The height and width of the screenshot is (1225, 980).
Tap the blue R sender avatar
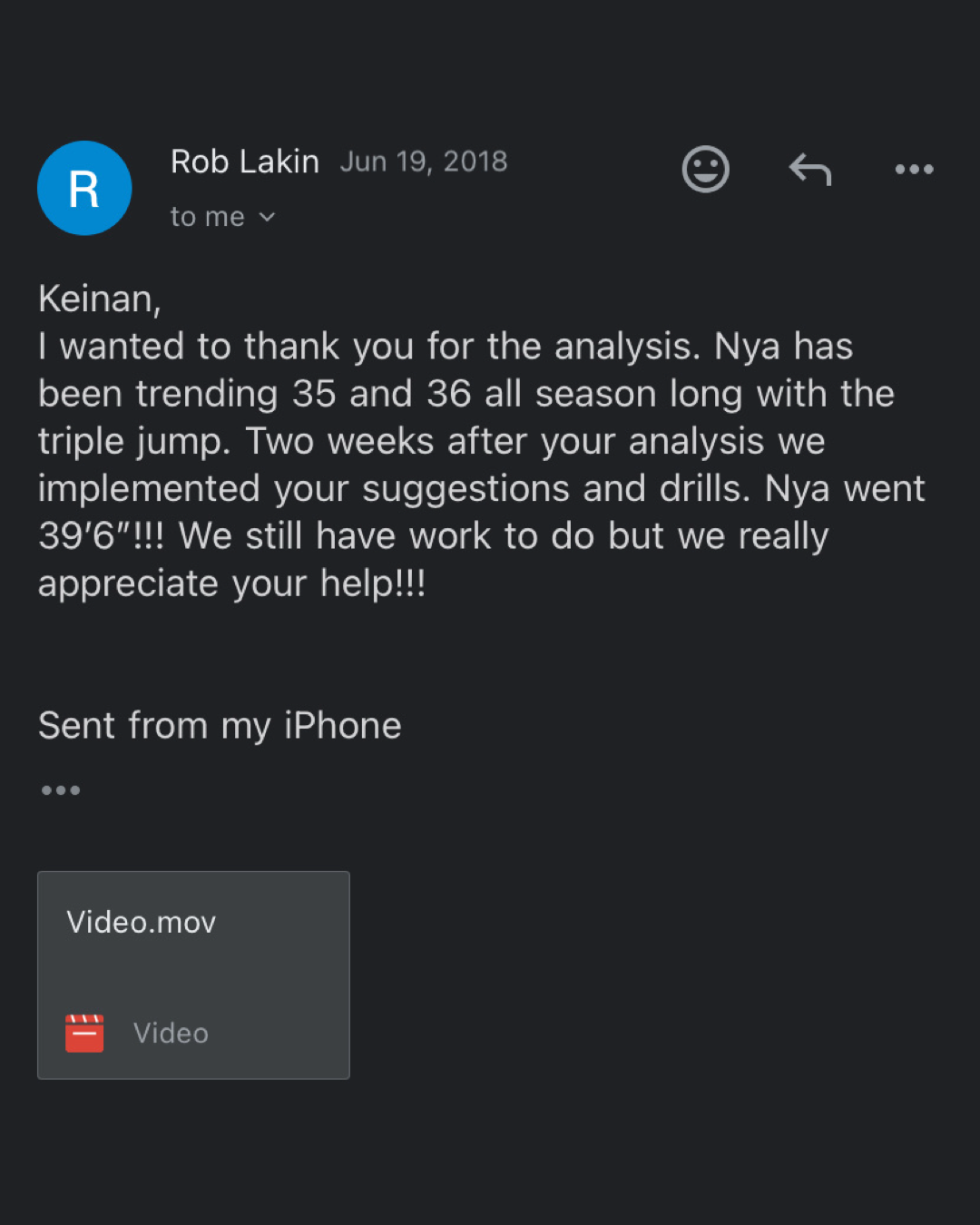[x=84, y=188]
